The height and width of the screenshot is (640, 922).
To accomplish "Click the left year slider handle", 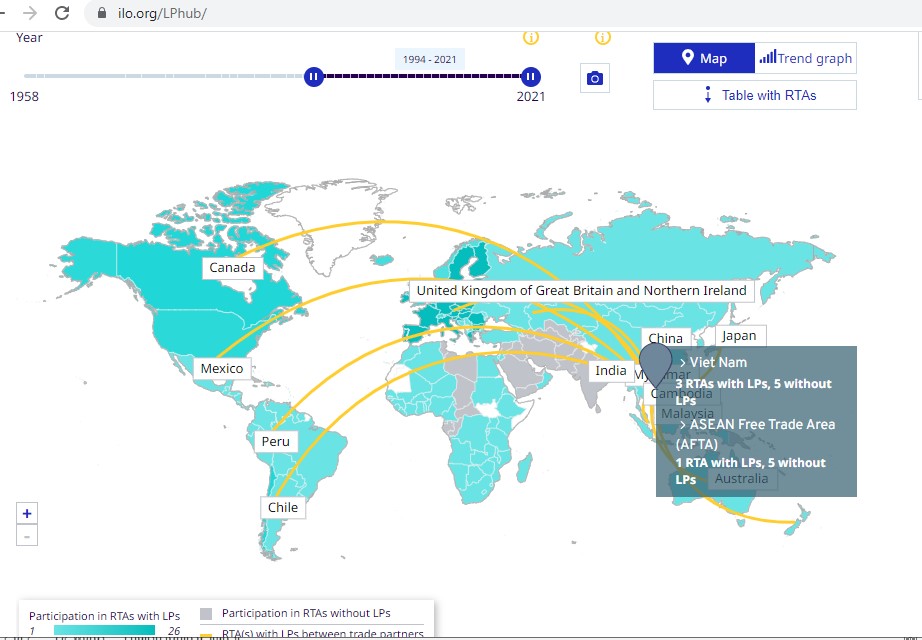I will [x=313, y=76].
